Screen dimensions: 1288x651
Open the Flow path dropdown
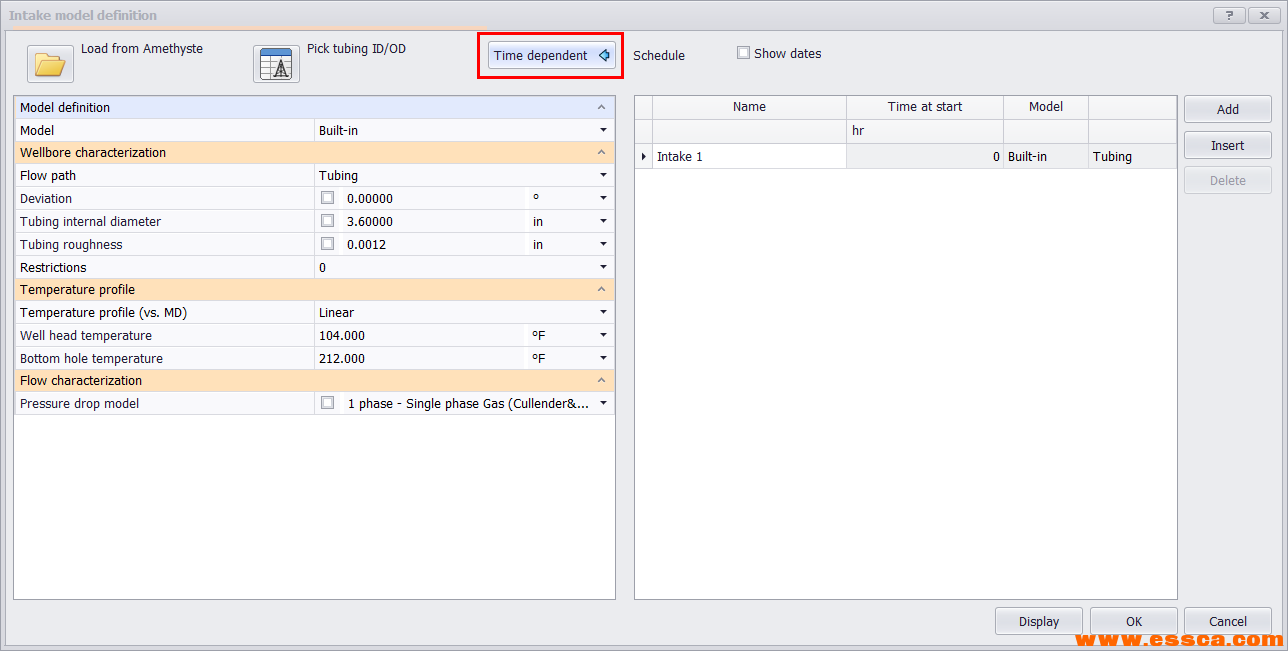pos(603,176)
